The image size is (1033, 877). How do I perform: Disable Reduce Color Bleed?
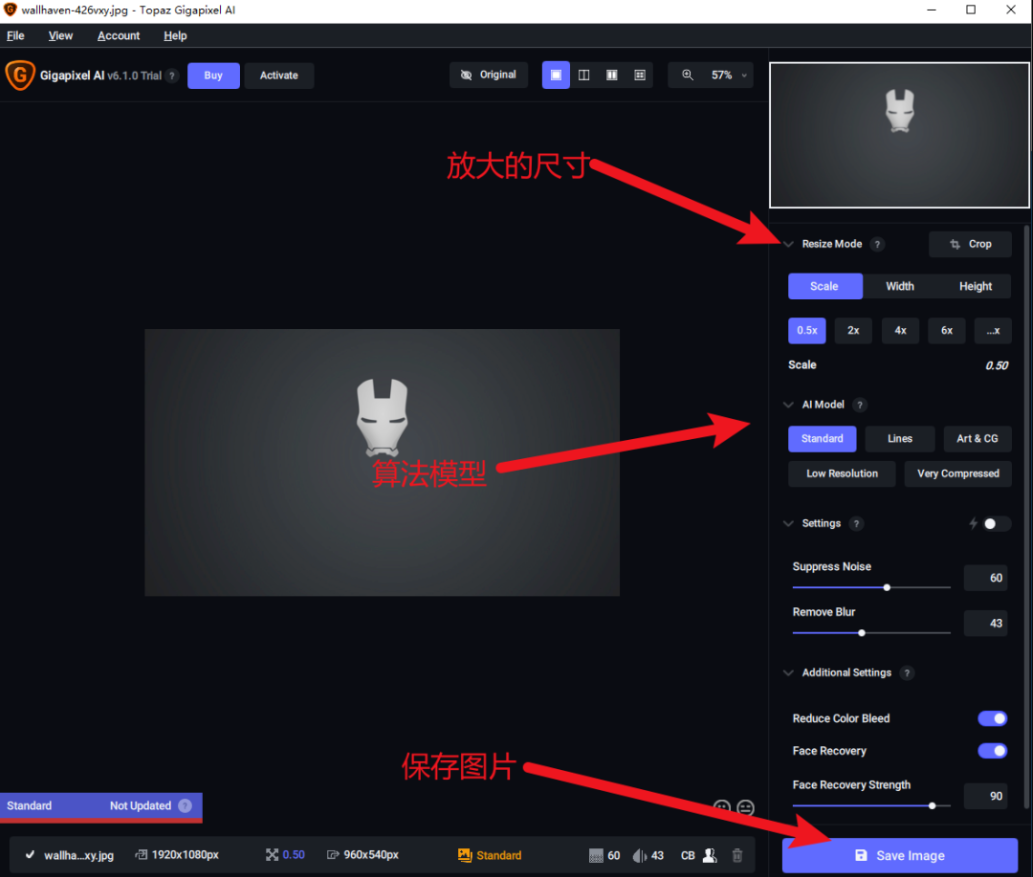point(993,718)
